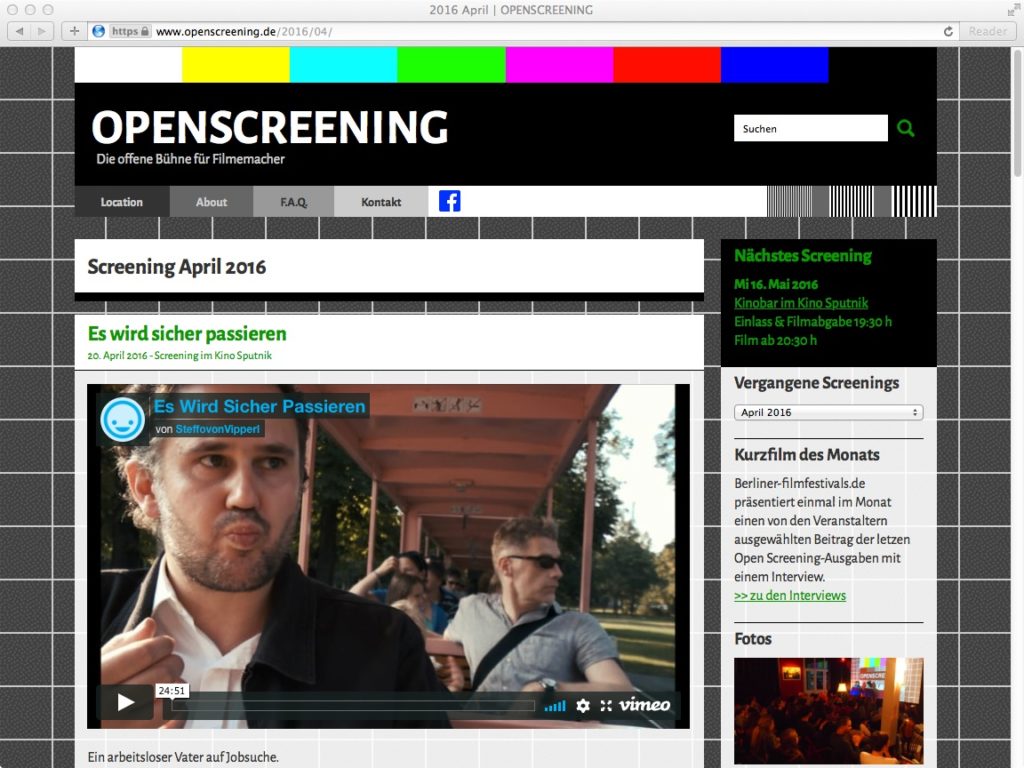This screenshot has width=1024, height=768.
Task: Go back to the previous page
Action: [19, 31]
